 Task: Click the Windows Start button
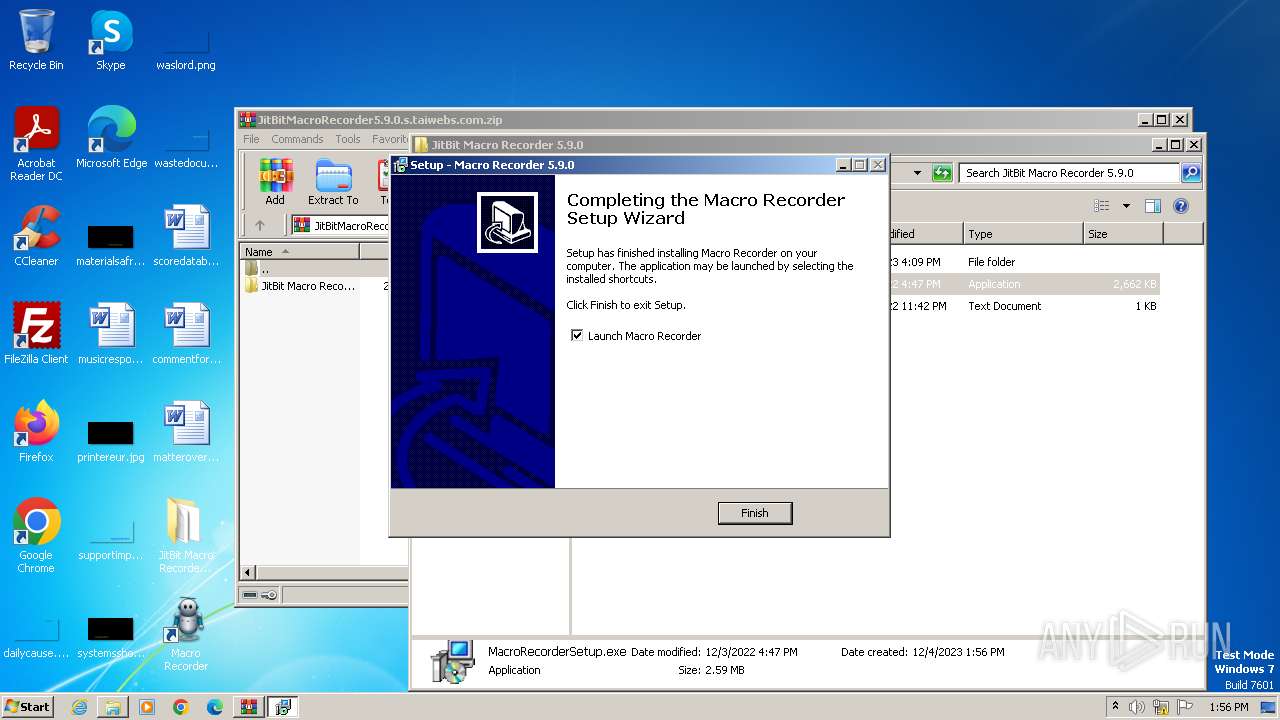tap(27, 706)
